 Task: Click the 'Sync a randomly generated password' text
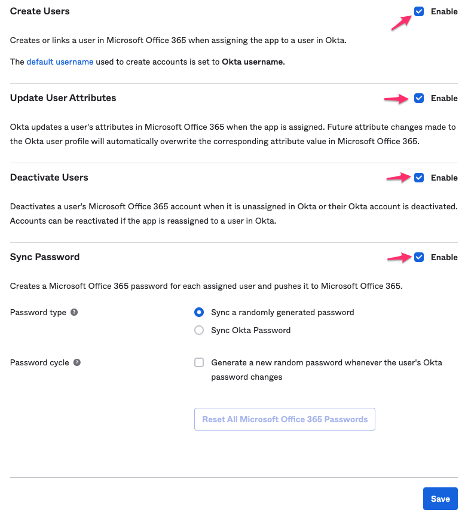282,312
